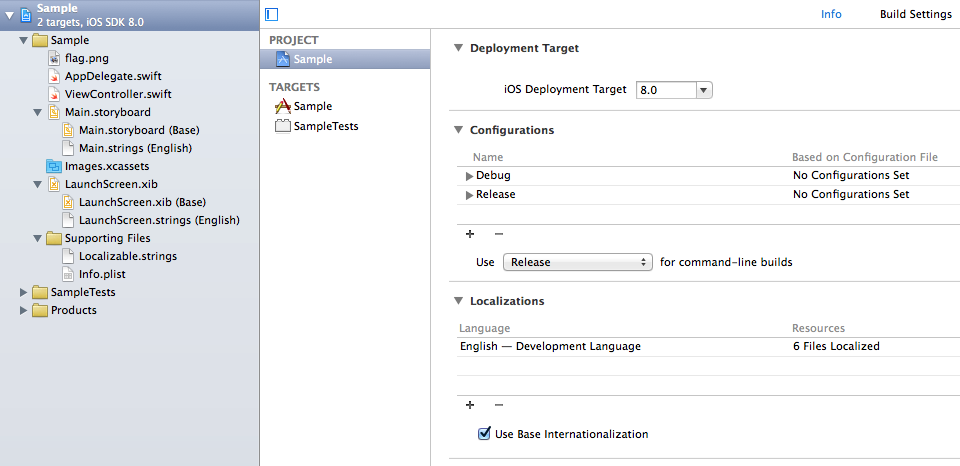
Task: Click the Based on Configuration File column header
Action: 864,157
